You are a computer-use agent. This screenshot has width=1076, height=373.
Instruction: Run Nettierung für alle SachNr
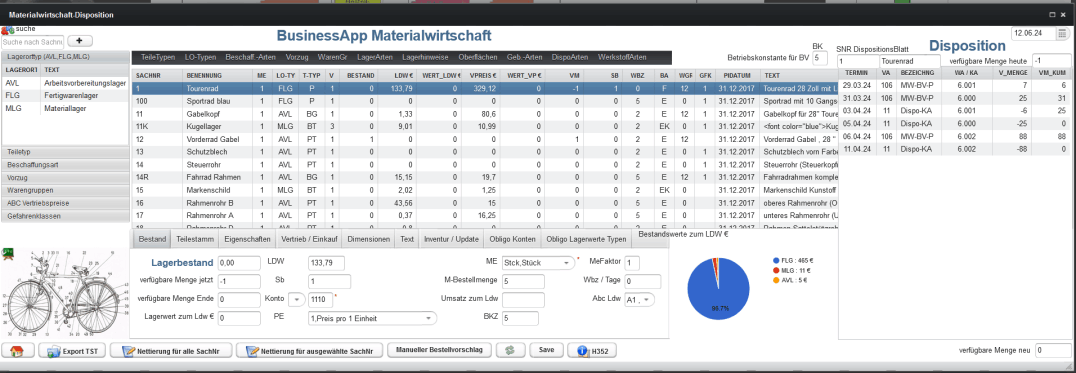click(170, 350)
